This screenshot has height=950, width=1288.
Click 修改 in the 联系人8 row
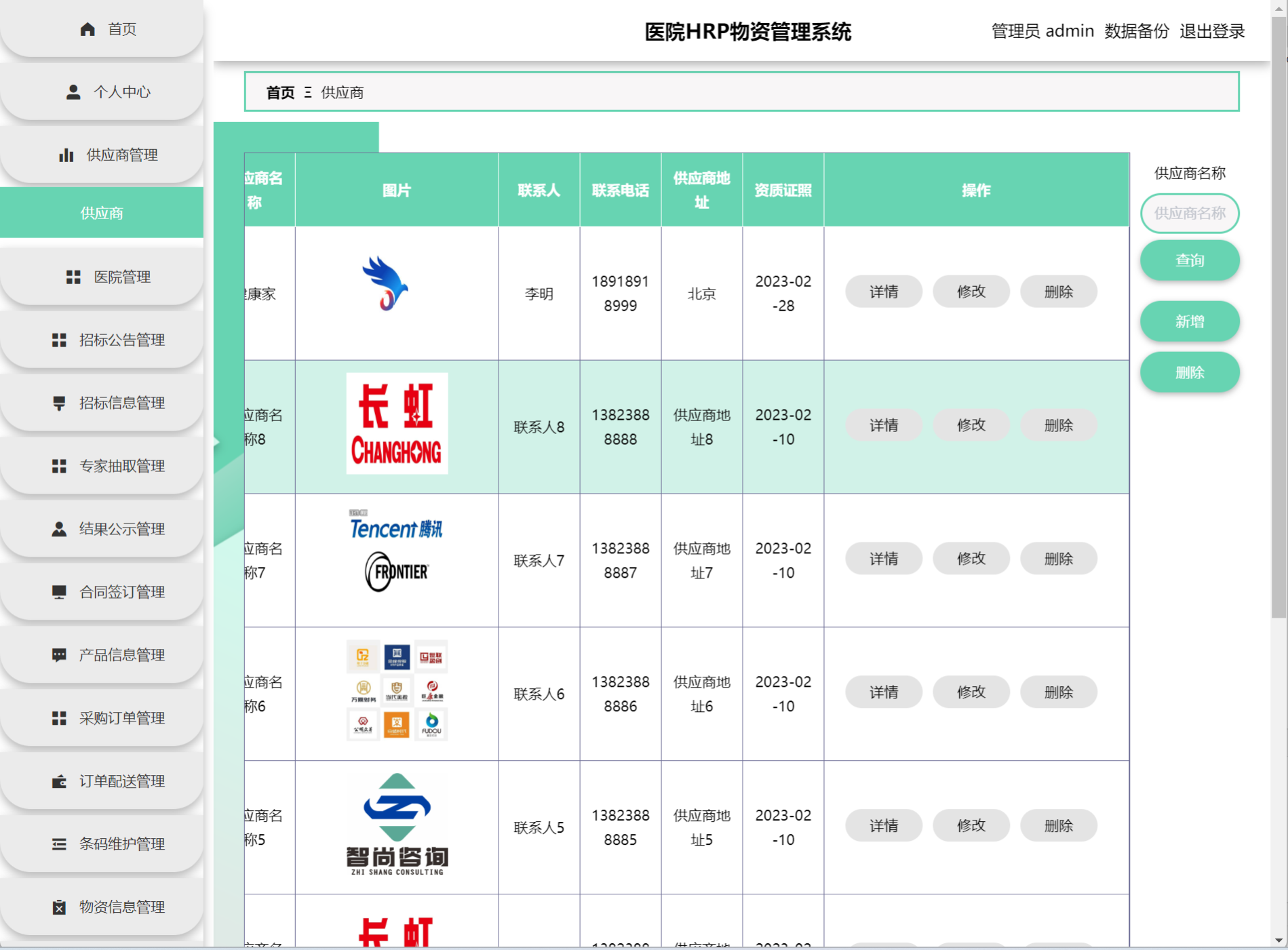pos(971,425)
